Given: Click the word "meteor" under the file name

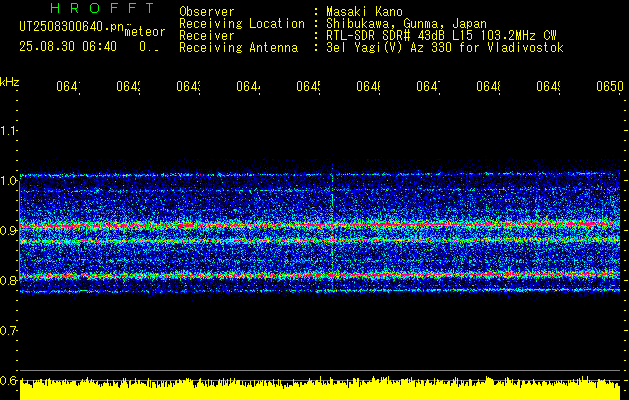Looking at the screenshot, I should tap(145, 32).
